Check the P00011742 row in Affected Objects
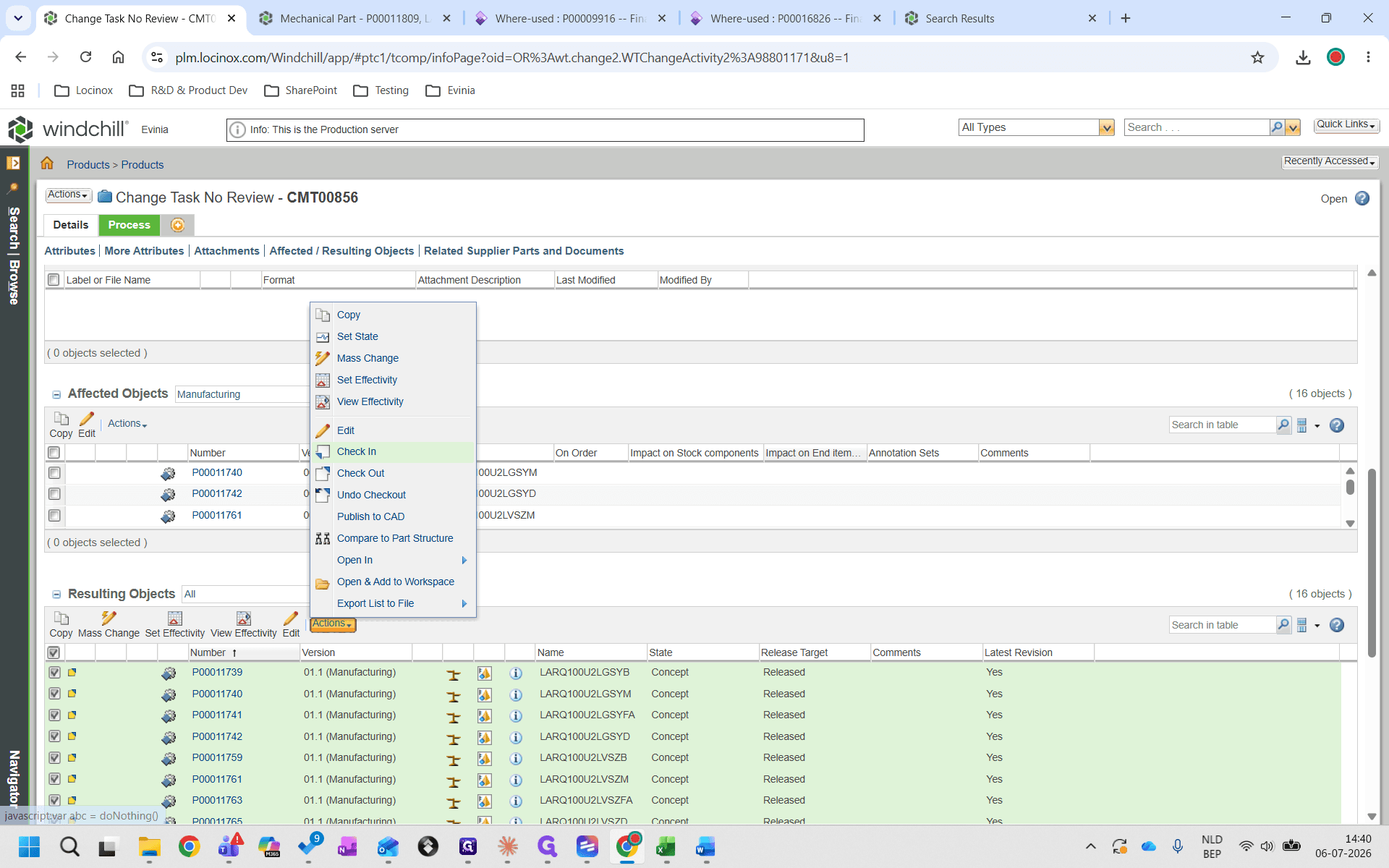 coord(54,494)
